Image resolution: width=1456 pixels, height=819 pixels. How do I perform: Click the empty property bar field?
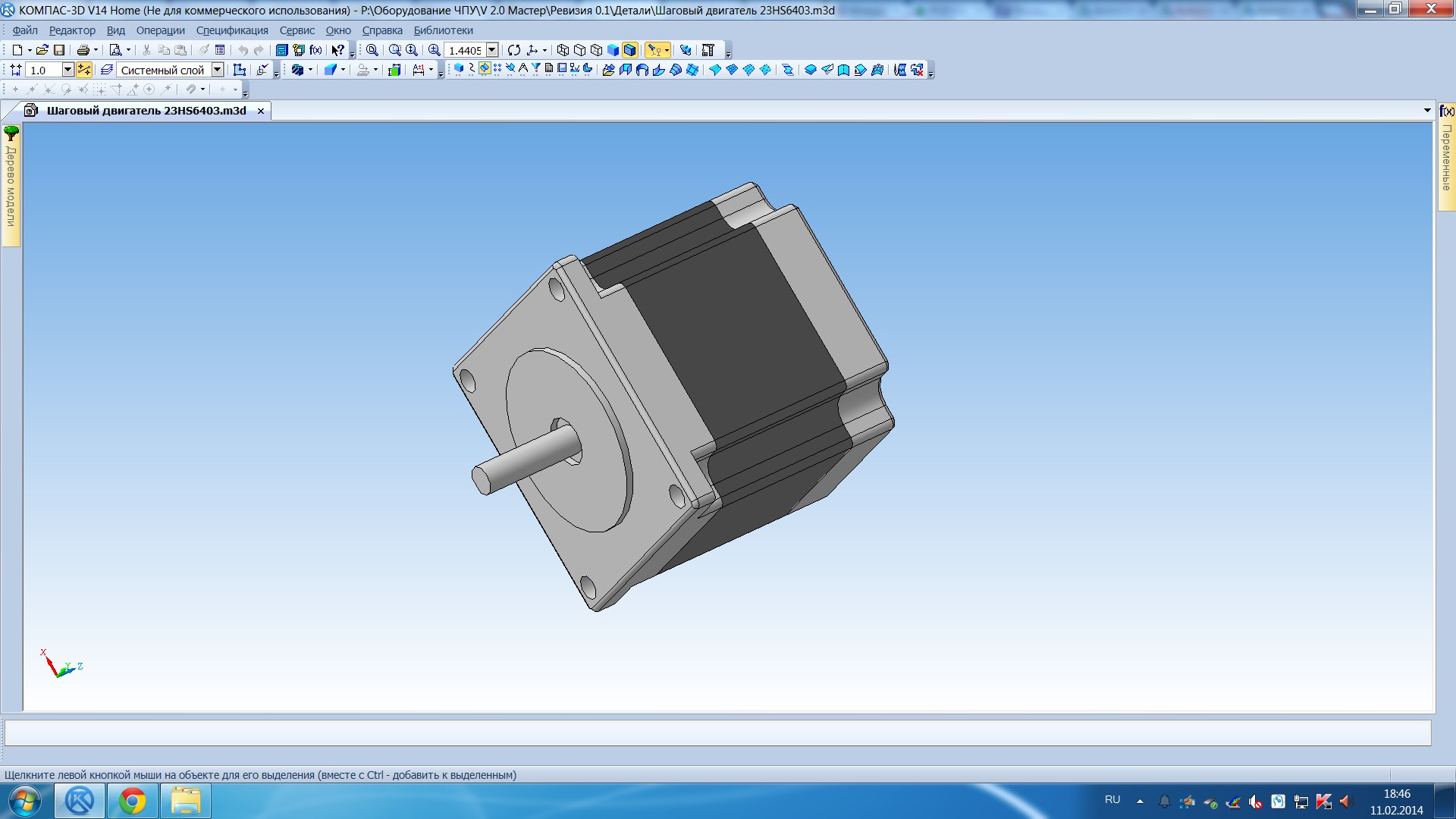pos(717,733)
